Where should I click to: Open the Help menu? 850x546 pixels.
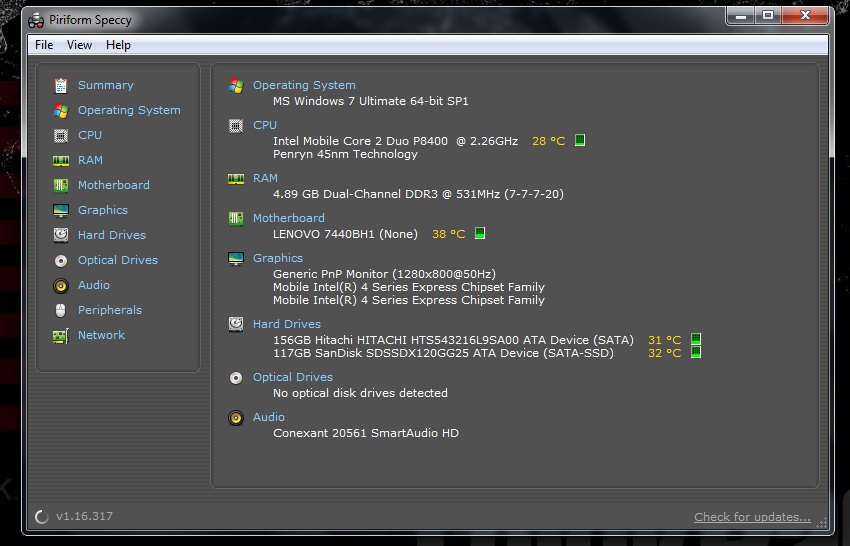pyautogui.click(x=118, y=45)
